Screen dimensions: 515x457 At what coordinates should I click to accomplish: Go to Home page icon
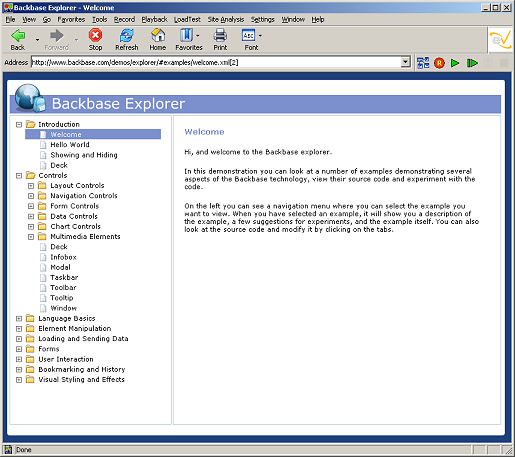coord(158,35)
